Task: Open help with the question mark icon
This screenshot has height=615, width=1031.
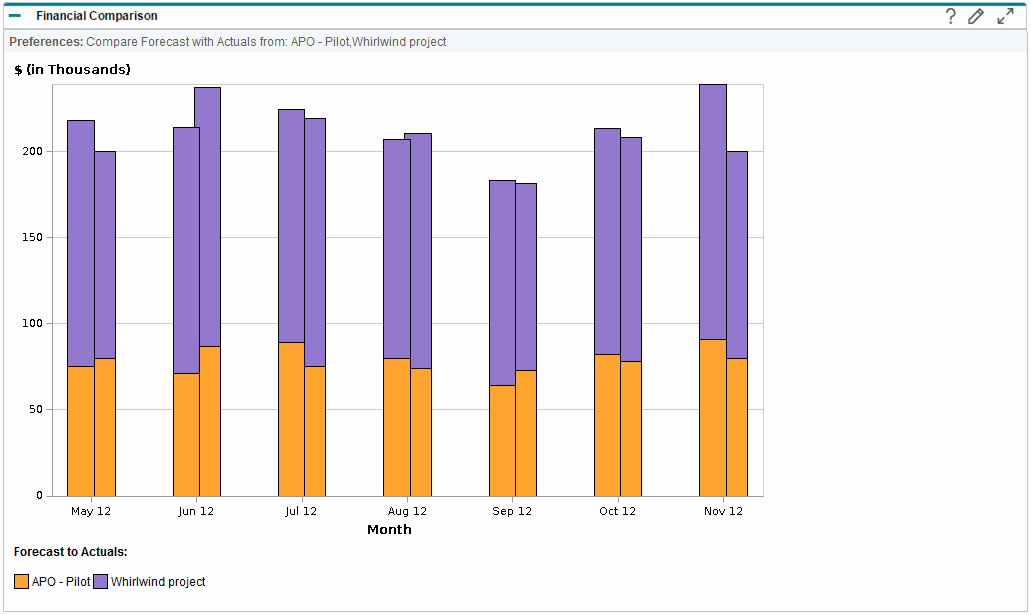Action: coord(951,16)
